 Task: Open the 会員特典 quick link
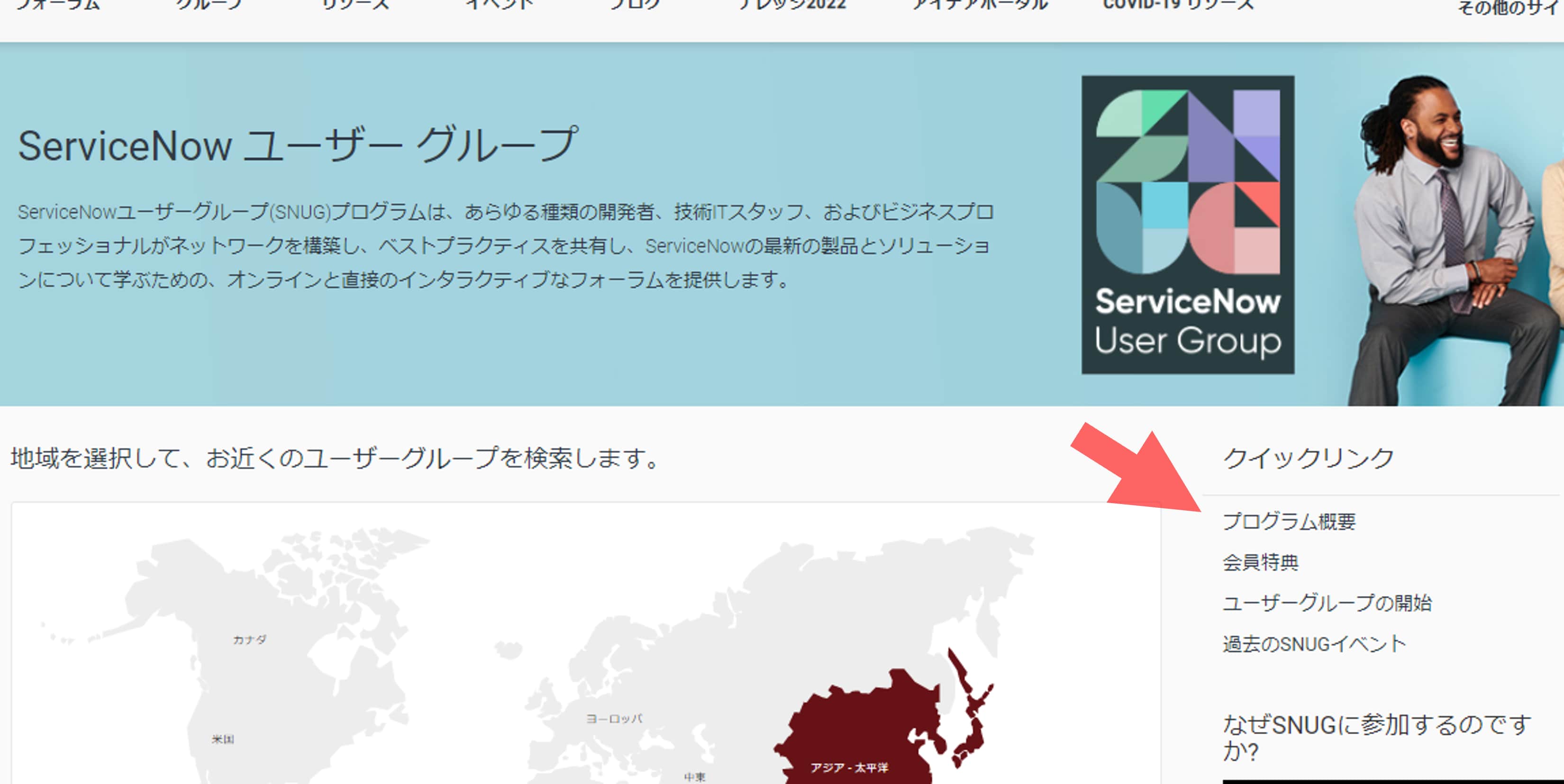[x=1260, y=562]
